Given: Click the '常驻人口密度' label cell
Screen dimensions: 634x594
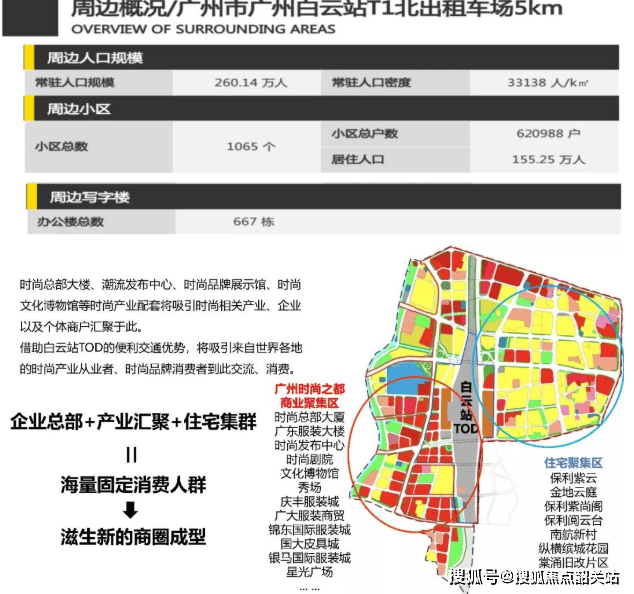Looking at the screenshot, I should pyautogui.click(x=395, y=83).
